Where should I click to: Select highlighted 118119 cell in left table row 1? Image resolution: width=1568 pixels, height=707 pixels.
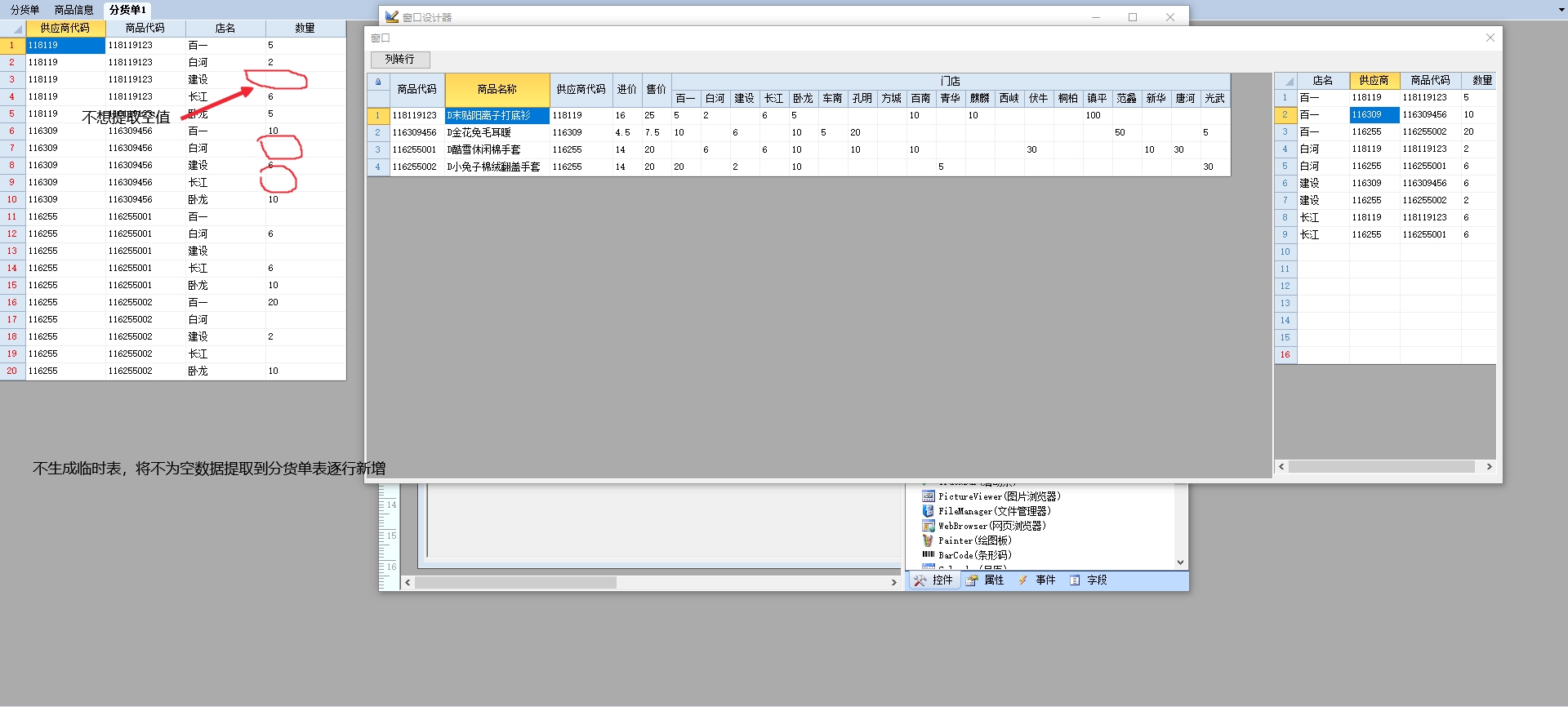[65, 46]
